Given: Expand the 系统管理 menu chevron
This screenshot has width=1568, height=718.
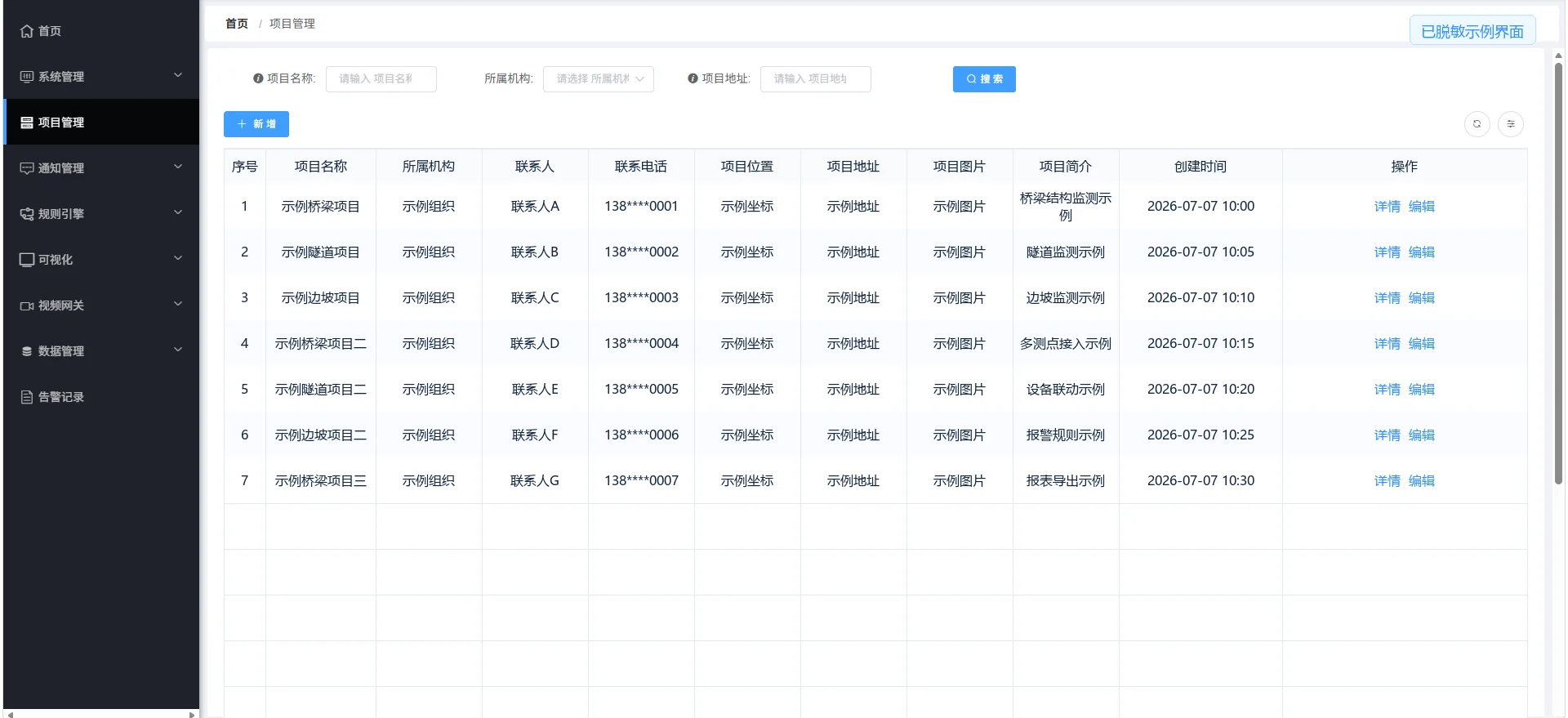Looking at the screenshot, I should tap(178, 76).
